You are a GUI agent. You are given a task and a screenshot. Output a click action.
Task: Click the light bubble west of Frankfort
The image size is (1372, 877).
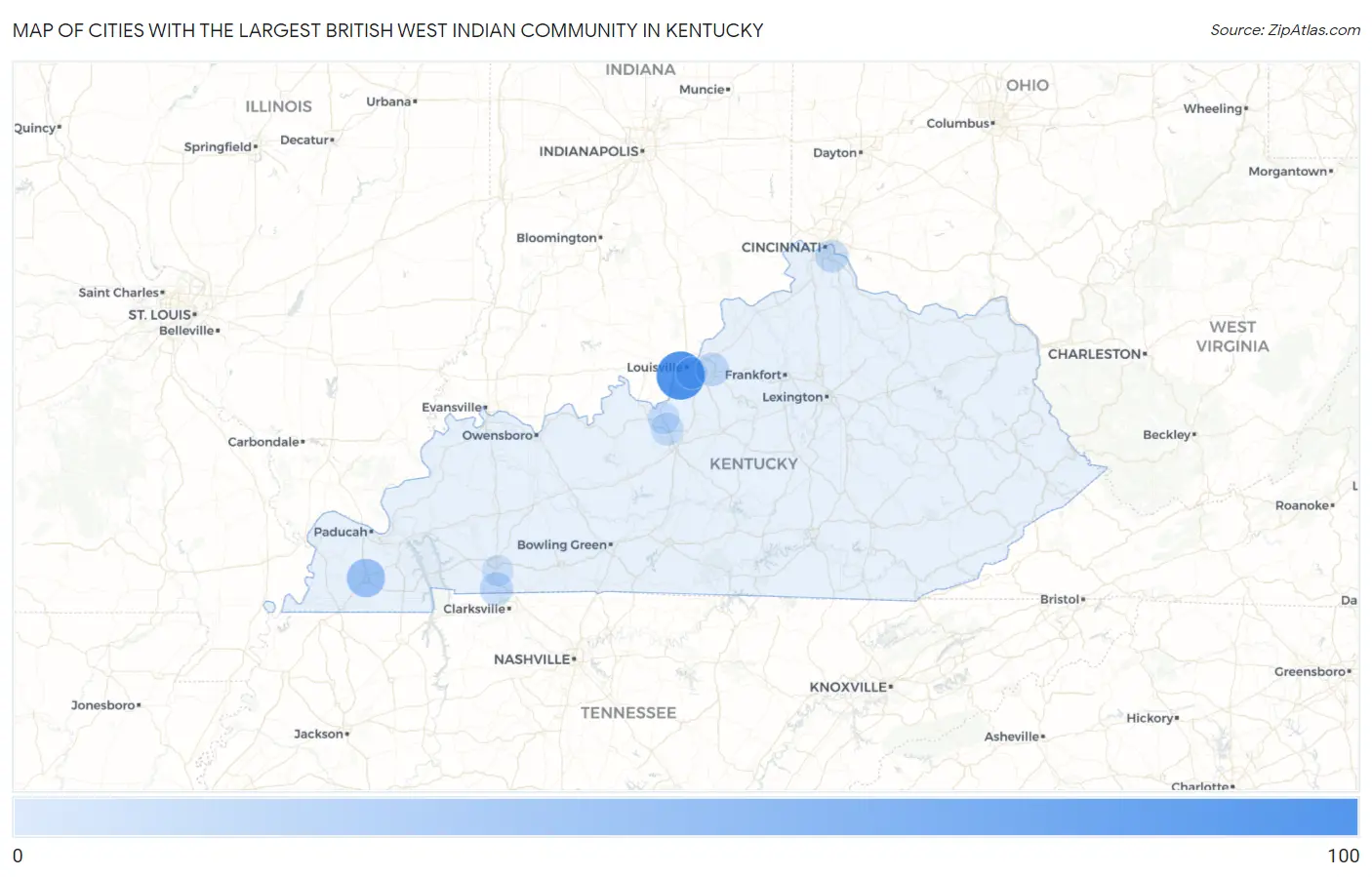712,370
